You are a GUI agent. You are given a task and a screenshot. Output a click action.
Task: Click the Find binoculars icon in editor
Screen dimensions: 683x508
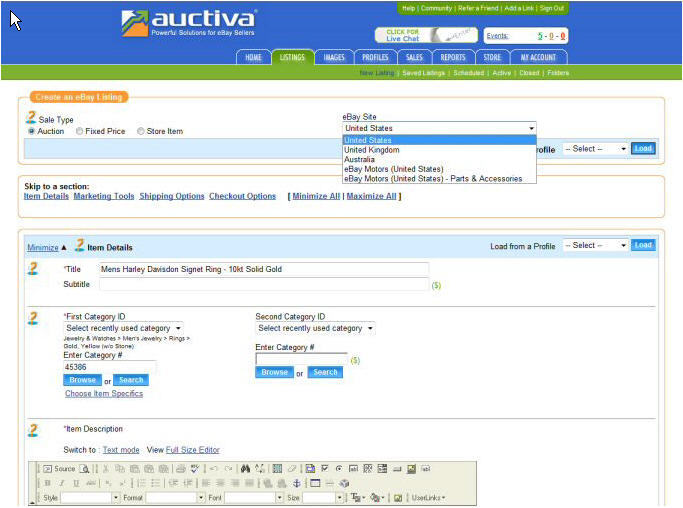(245, 468)
